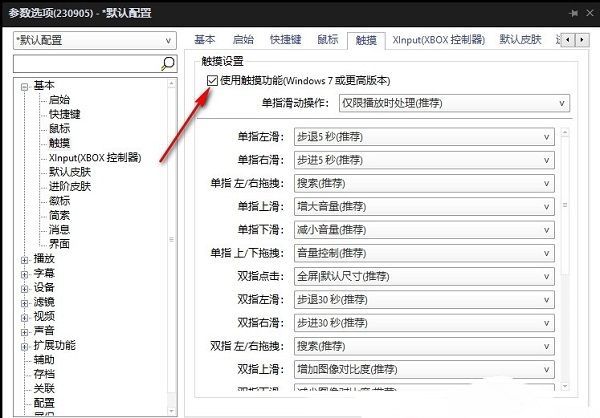Select 辅助 in the settings tree
Screen dimensions: 600x418
coord(44,359)
